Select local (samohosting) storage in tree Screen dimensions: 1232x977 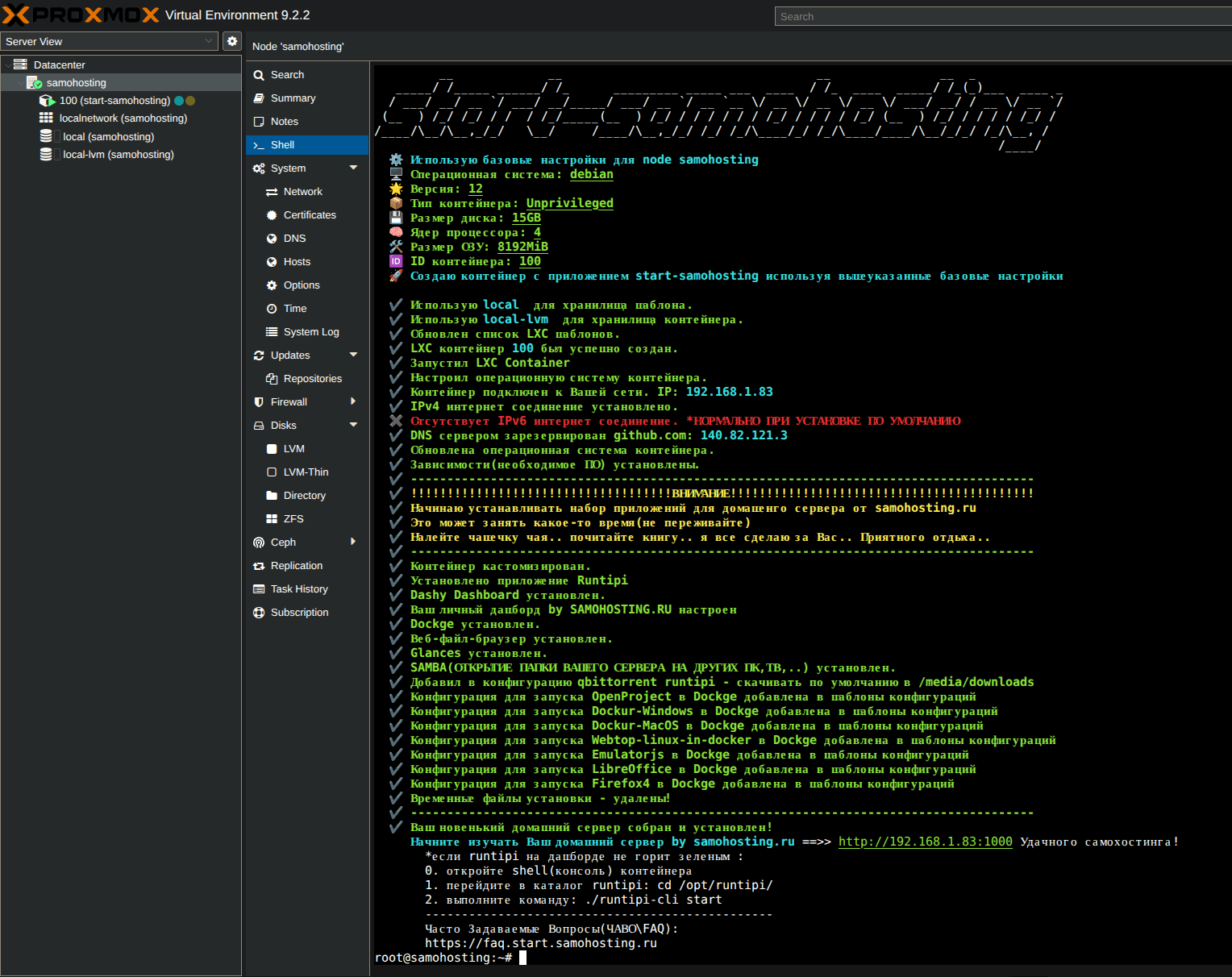pos(121,137)
